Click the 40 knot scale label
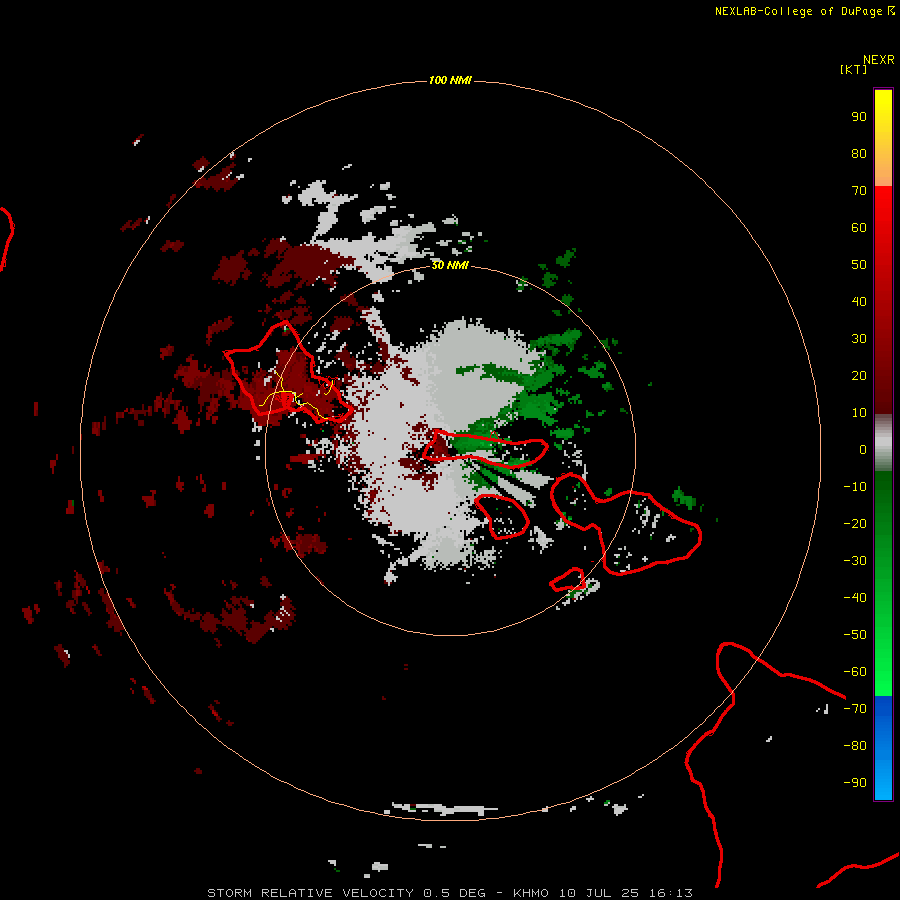 pyautogui.click(x=859, y=301)
